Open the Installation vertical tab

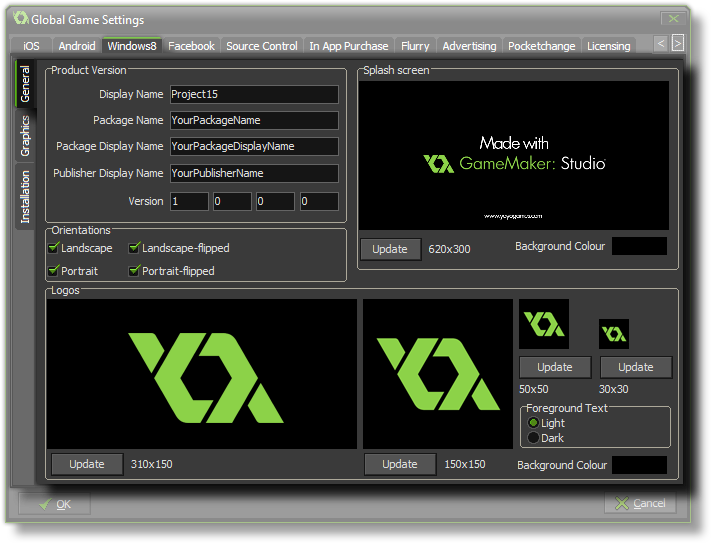[x=25, y=197]
